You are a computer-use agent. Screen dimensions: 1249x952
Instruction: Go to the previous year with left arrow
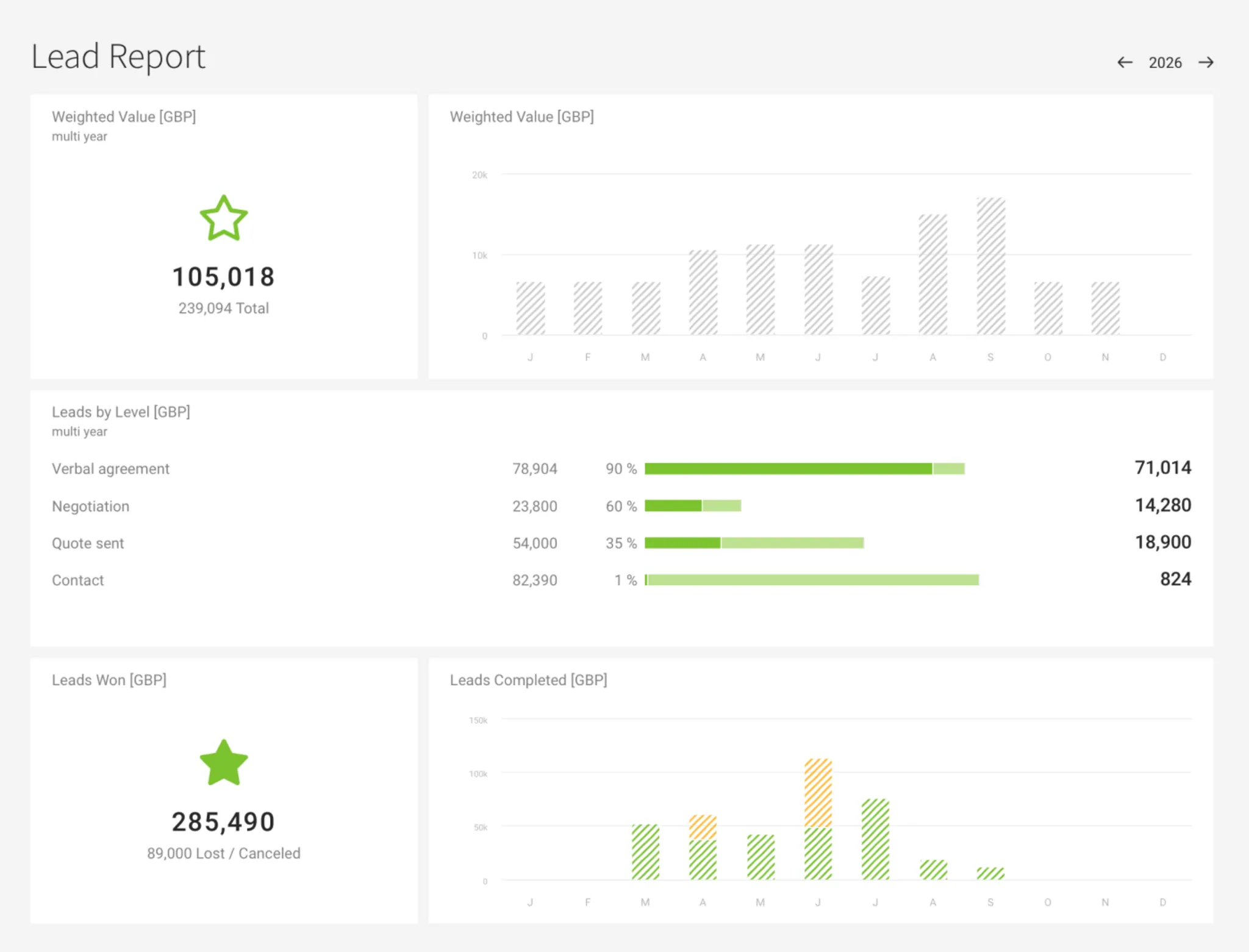1125,62
